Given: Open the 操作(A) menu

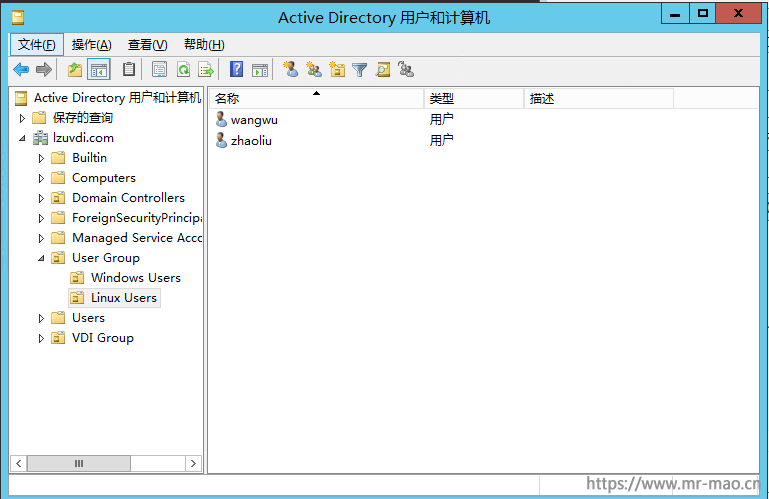Looking at the screenshot, I should click(x=92, y=45).
